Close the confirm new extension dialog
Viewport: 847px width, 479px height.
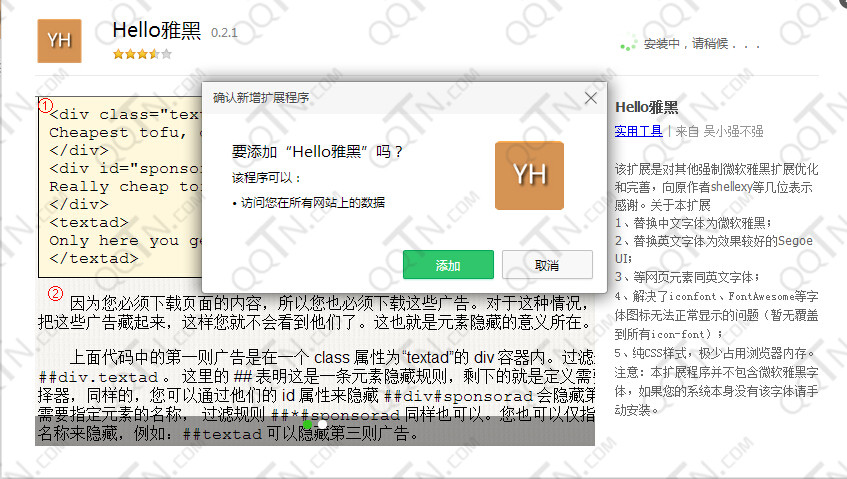coord(590,98)
